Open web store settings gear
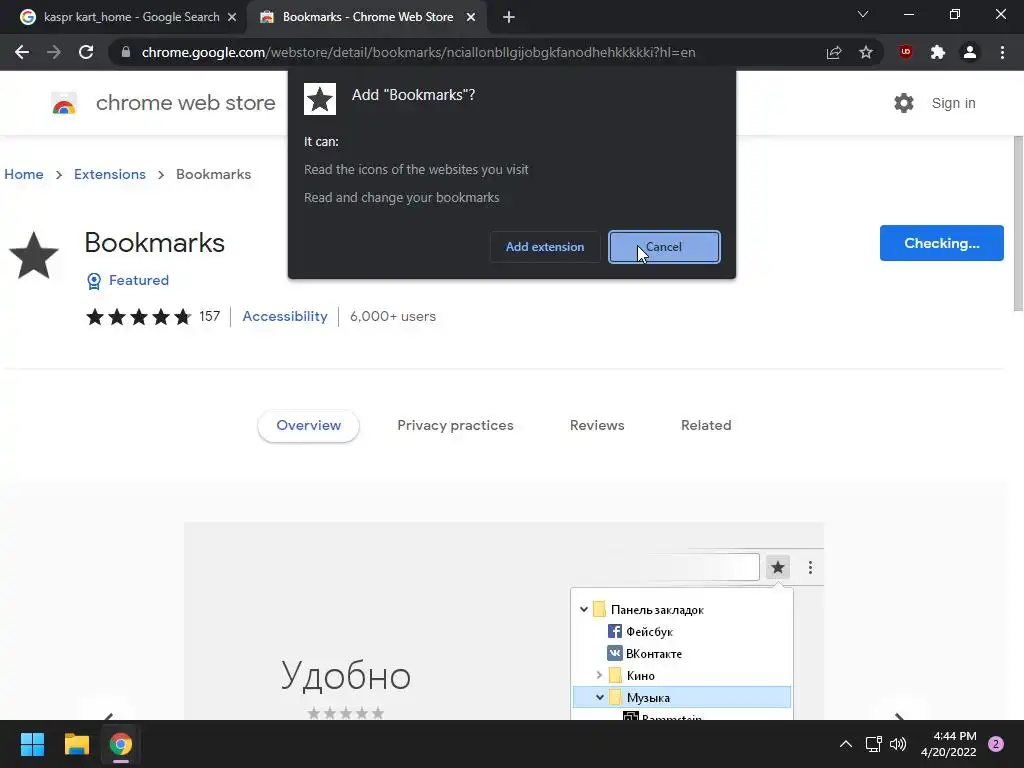Image resolution: width=1024 pixels, height=768 pixels. pos(904,103)
